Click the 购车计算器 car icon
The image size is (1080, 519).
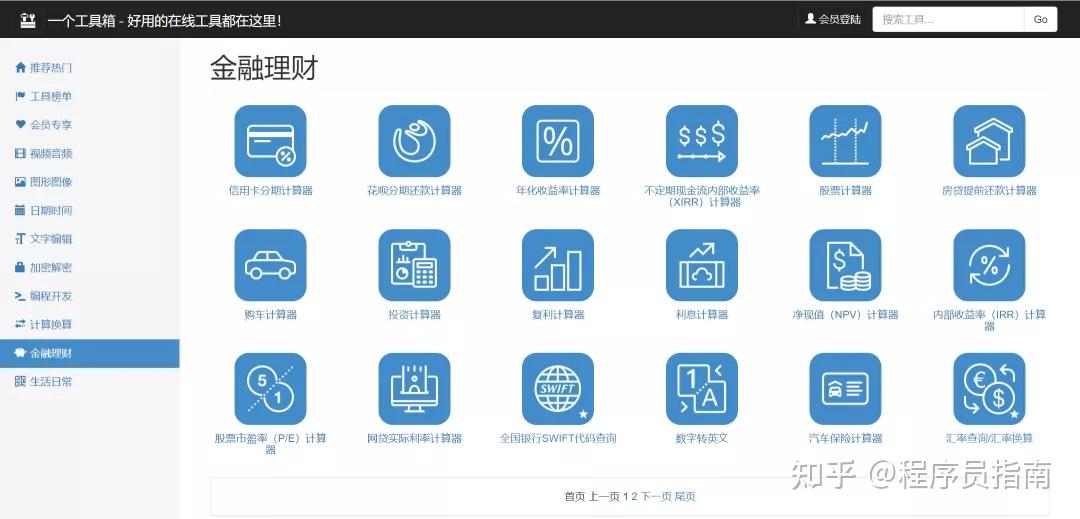pyautogui.click(x=270, y=265)
